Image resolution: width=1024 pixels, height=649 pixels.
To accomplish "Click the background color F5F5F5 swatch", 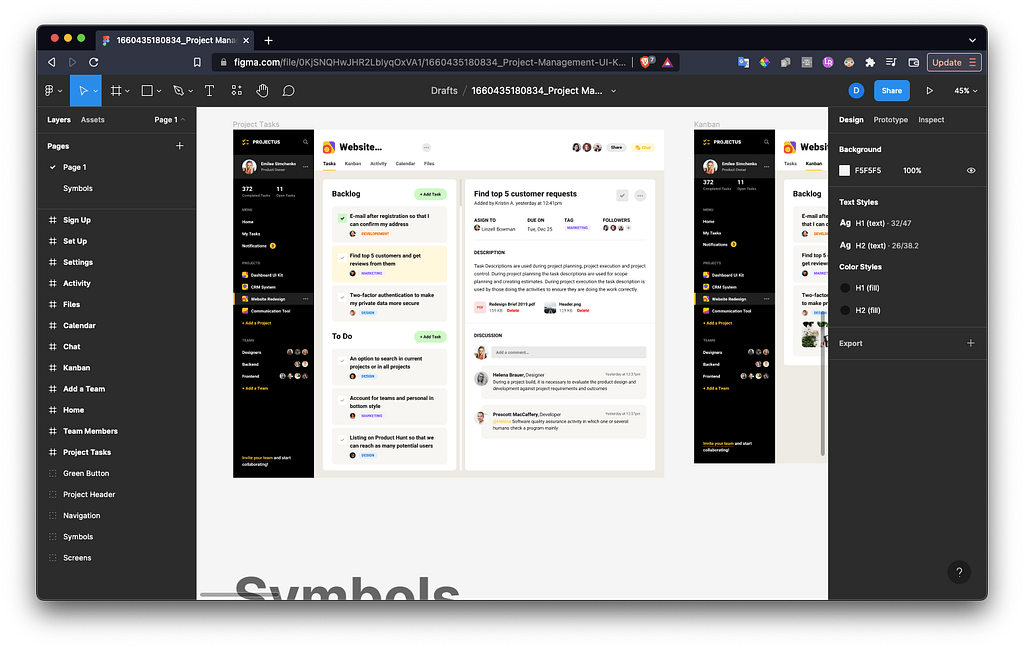I will point(844,170).
